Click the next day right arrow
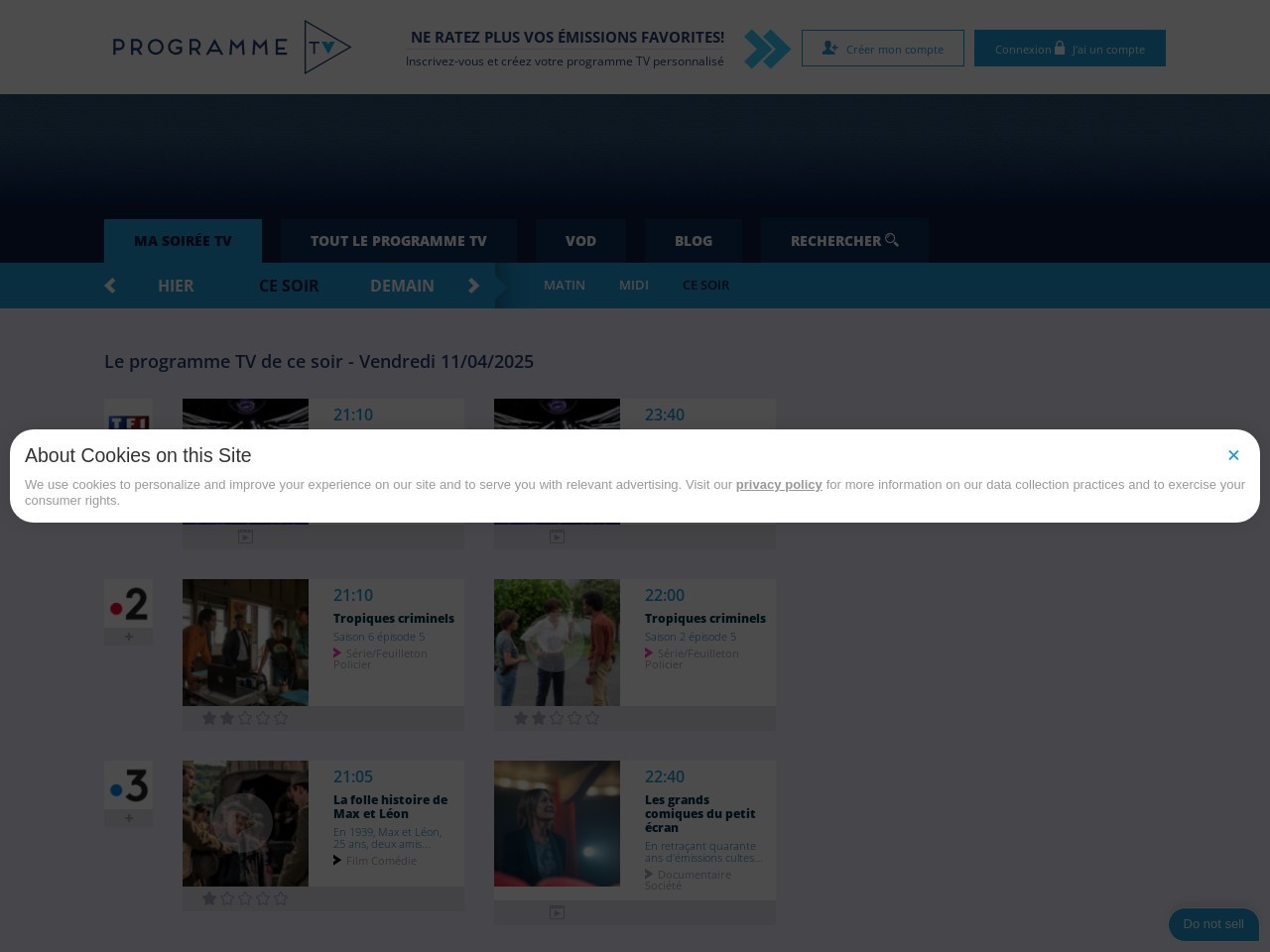 (473, 286)
